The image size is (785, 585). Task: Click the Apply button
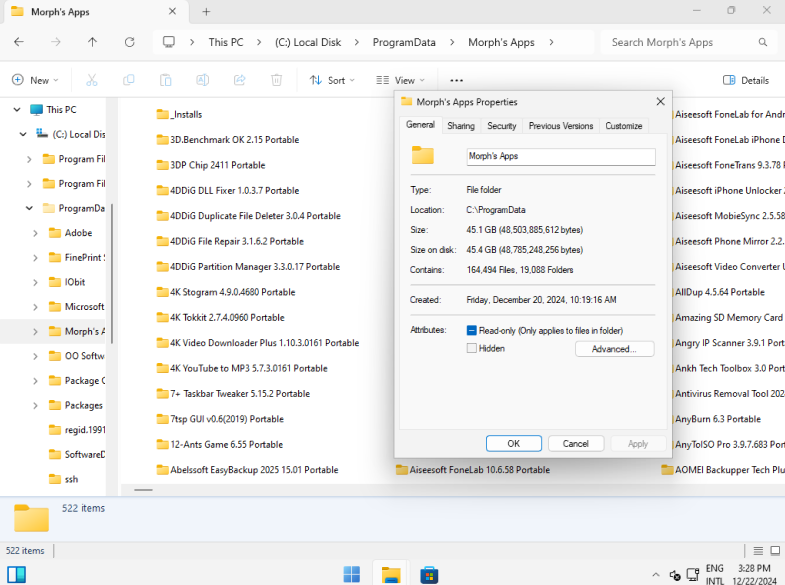point(638,443)
